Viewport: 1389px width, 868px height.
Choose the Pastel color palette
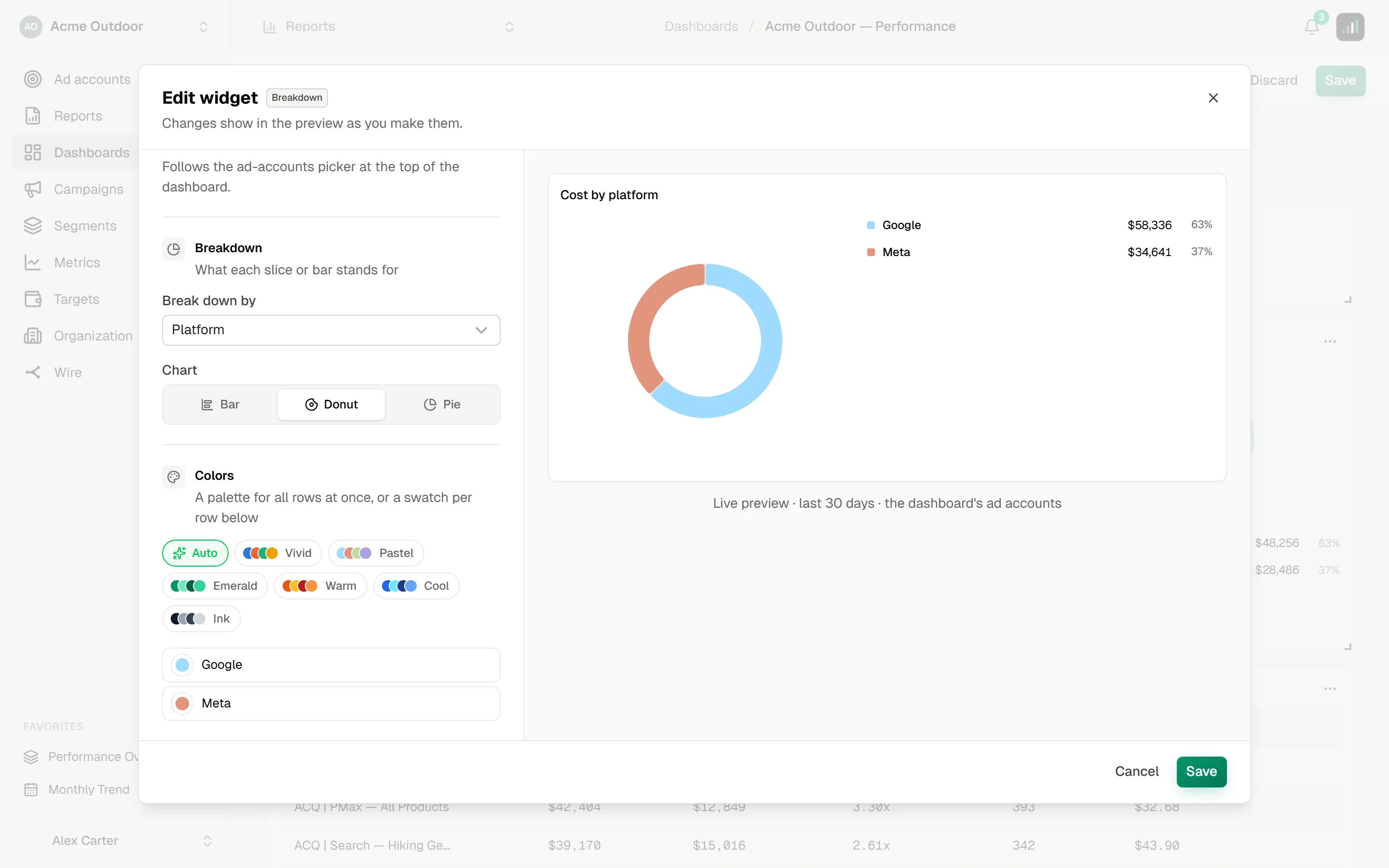tap(375, 553)
